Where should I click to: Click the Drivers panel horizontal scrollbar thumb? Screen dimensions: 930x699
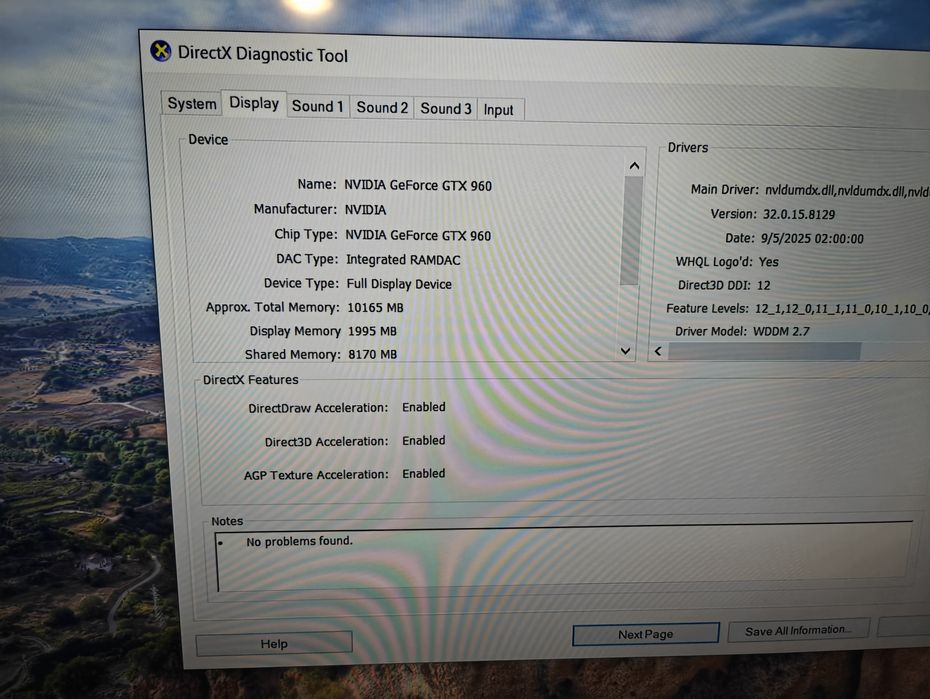coord(765,351)
